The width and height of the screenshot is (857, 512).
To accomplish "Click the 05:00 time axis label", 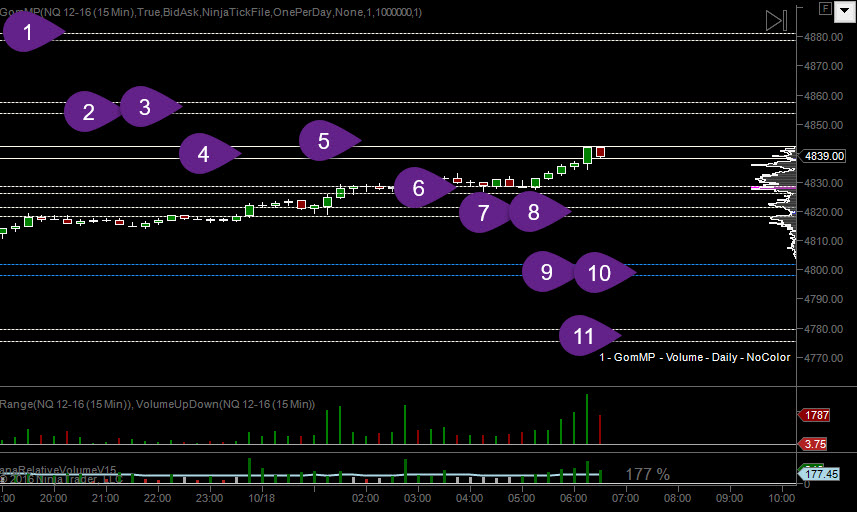I will click(521, 498).
